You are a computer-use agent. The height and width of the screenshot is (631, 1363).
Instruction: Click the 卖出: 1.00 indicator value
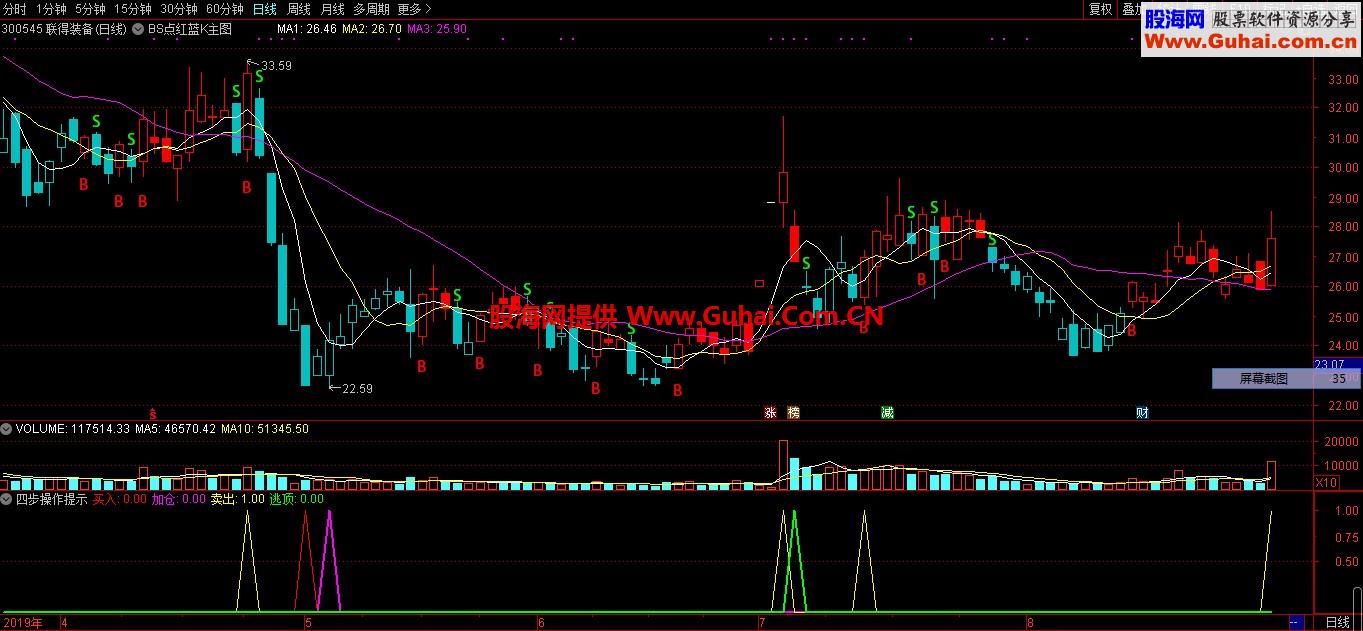pyautogui.click(x=237, y=498)
